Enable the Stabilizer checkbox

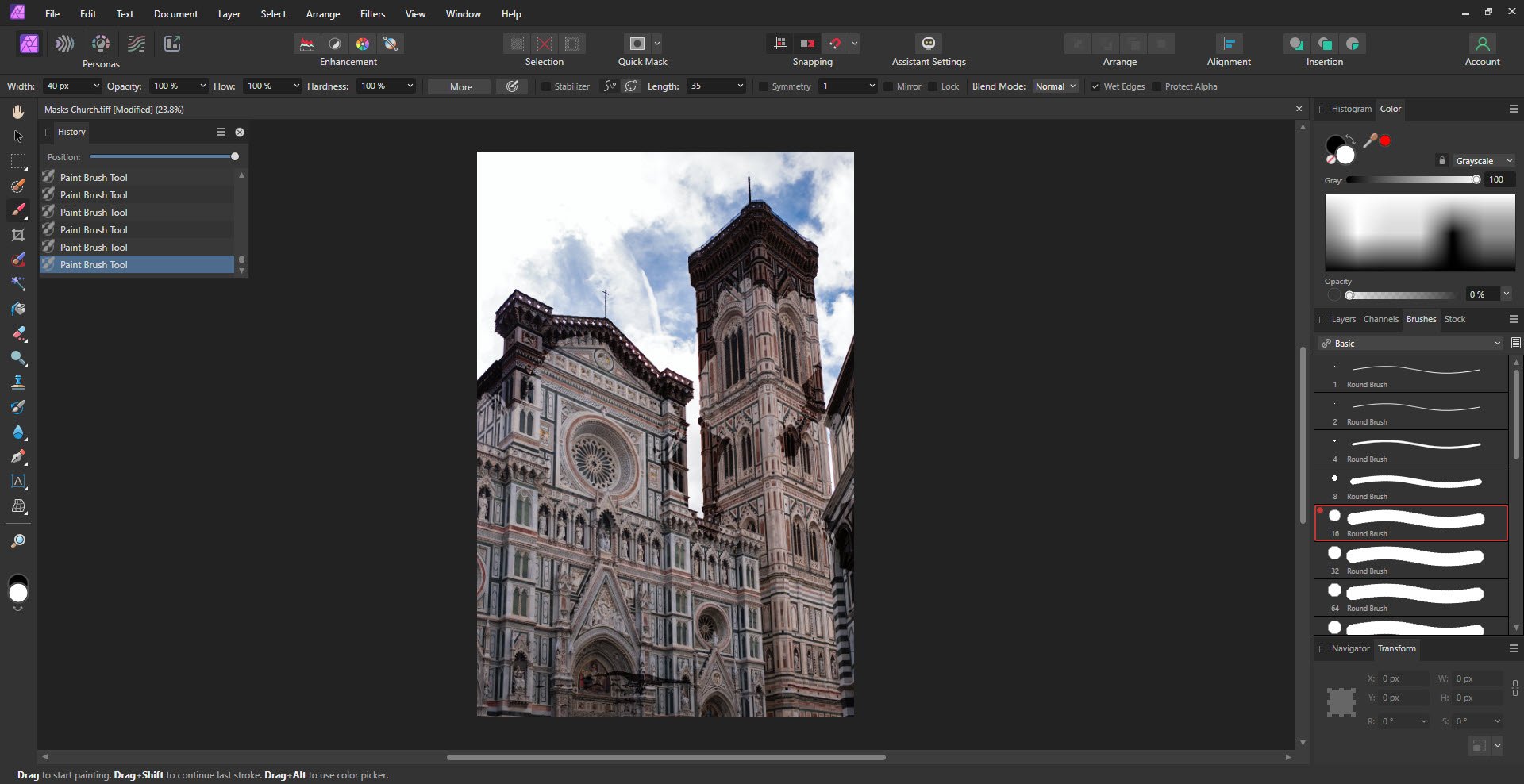[x=546, y=86]
